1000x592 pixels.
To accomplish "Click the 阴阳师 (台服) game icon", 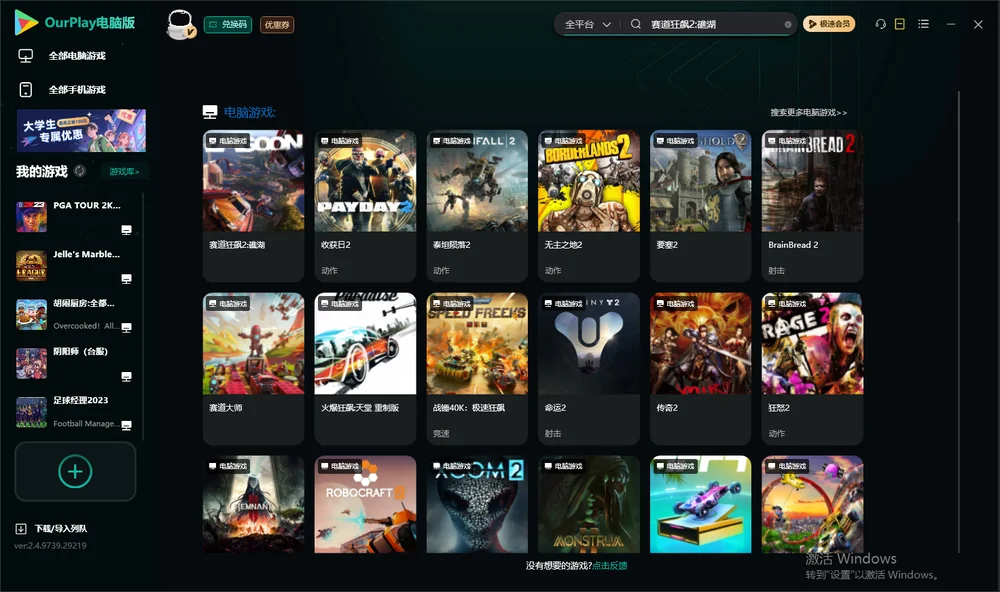I will pos(31,364).
